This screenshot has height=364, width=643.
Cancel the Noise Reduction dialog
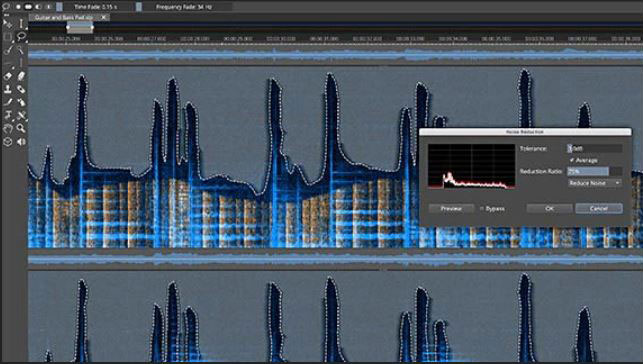pos(599,209)
